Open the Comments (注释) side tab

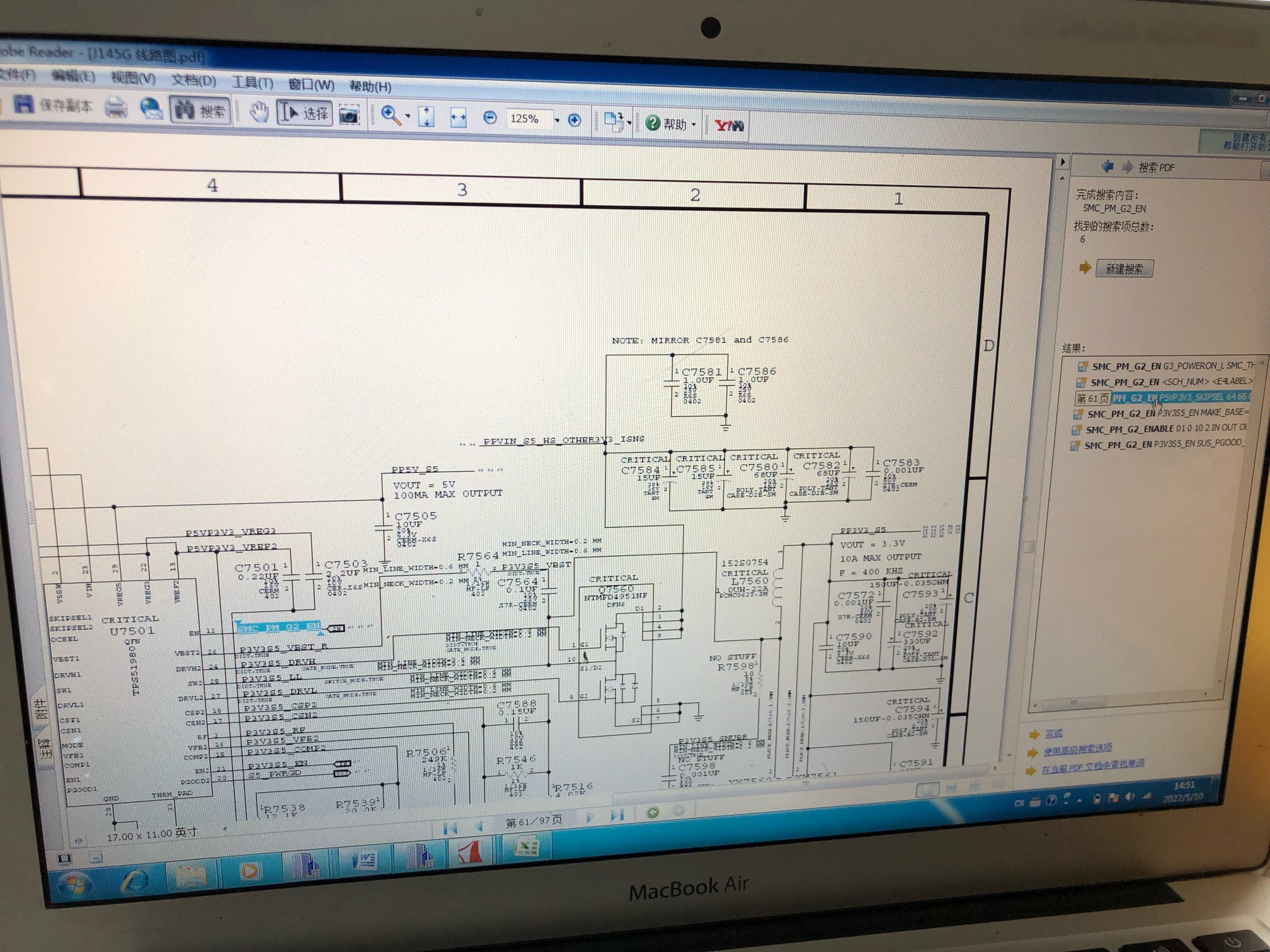click(45, 748)
